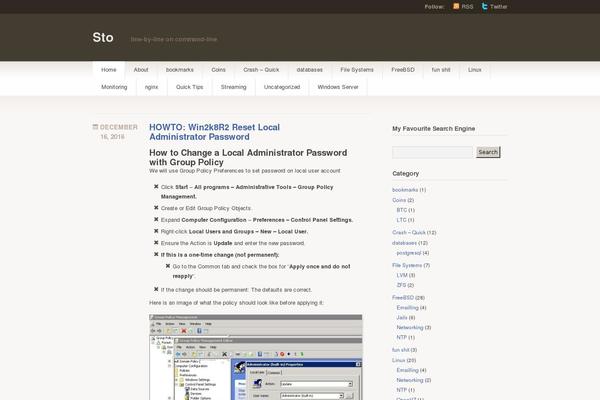Open the ZFS sidebar subcategory

(x=401, y=285)
